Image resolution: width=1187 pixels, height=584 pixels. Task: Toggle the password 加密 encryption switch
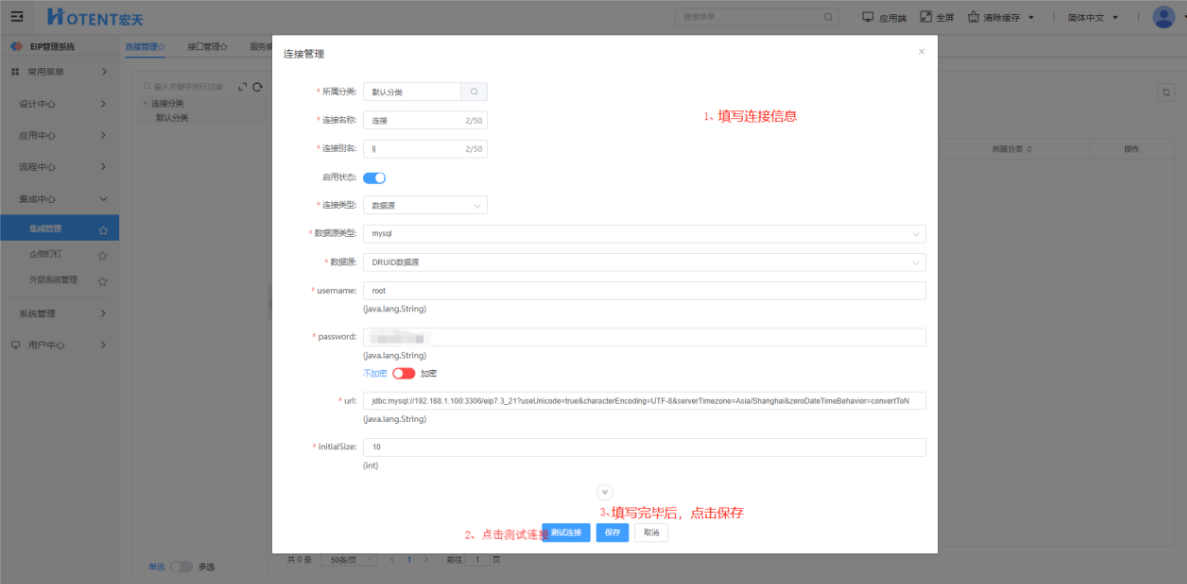pos(403,373)
